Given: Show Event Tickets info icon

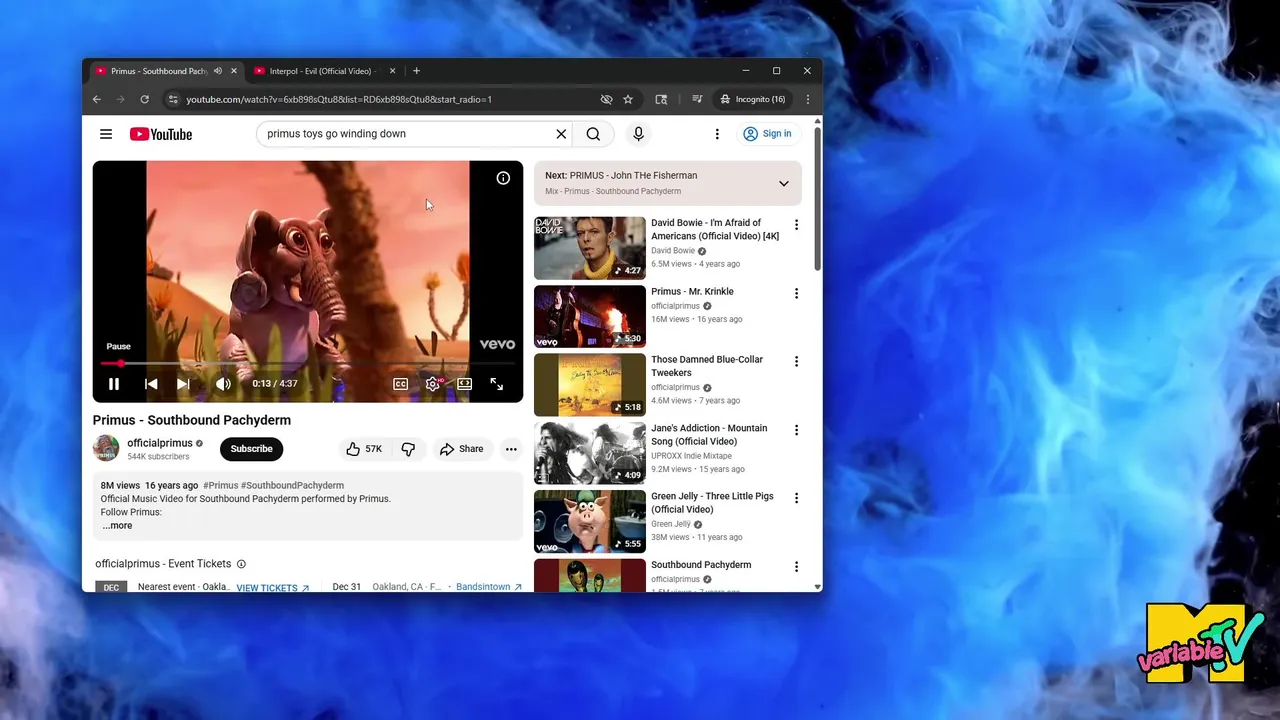Looking at the screenshot, I should tap(241, 564).
